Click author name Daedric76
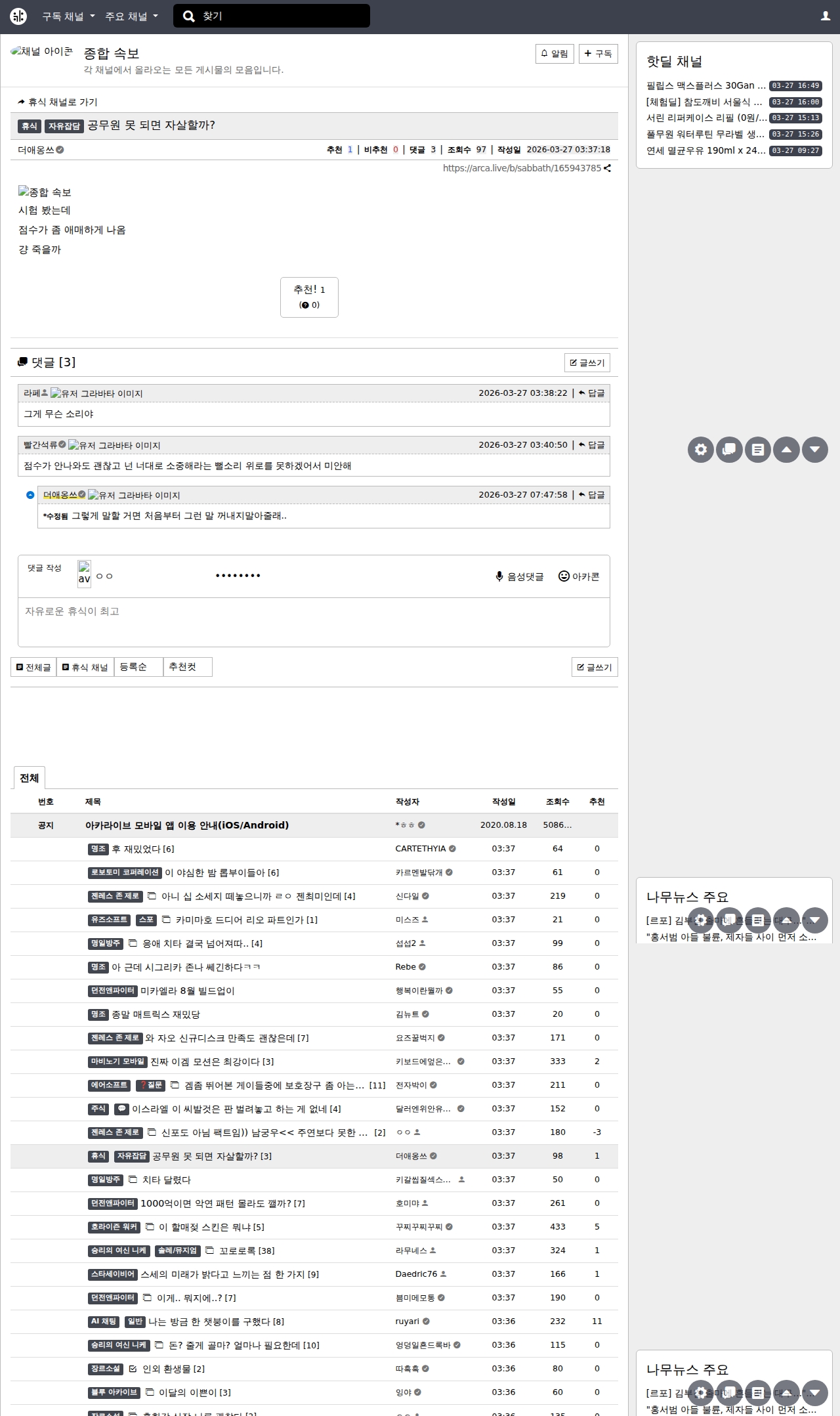This screenshot has height=1416, width=840. [x=416, y=1274]
